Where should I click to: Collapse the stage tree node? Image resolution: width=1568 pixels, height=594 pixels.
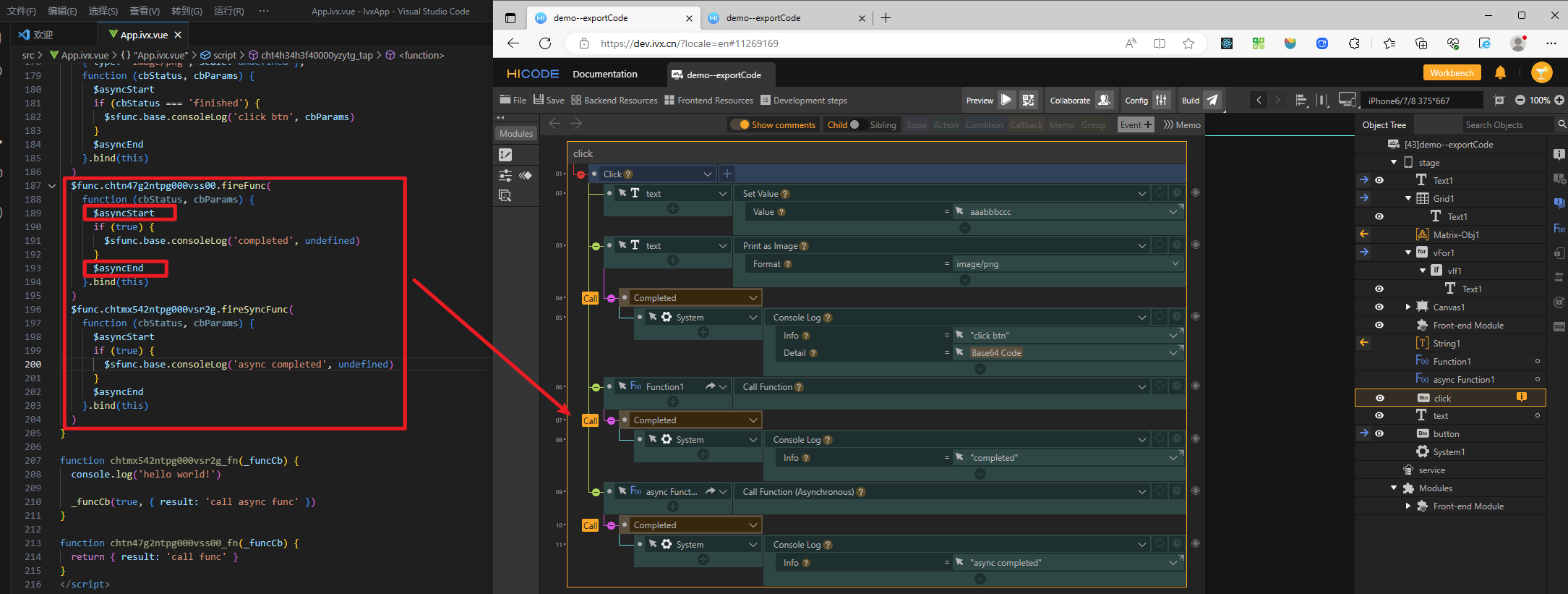(x=1393, y=162)
